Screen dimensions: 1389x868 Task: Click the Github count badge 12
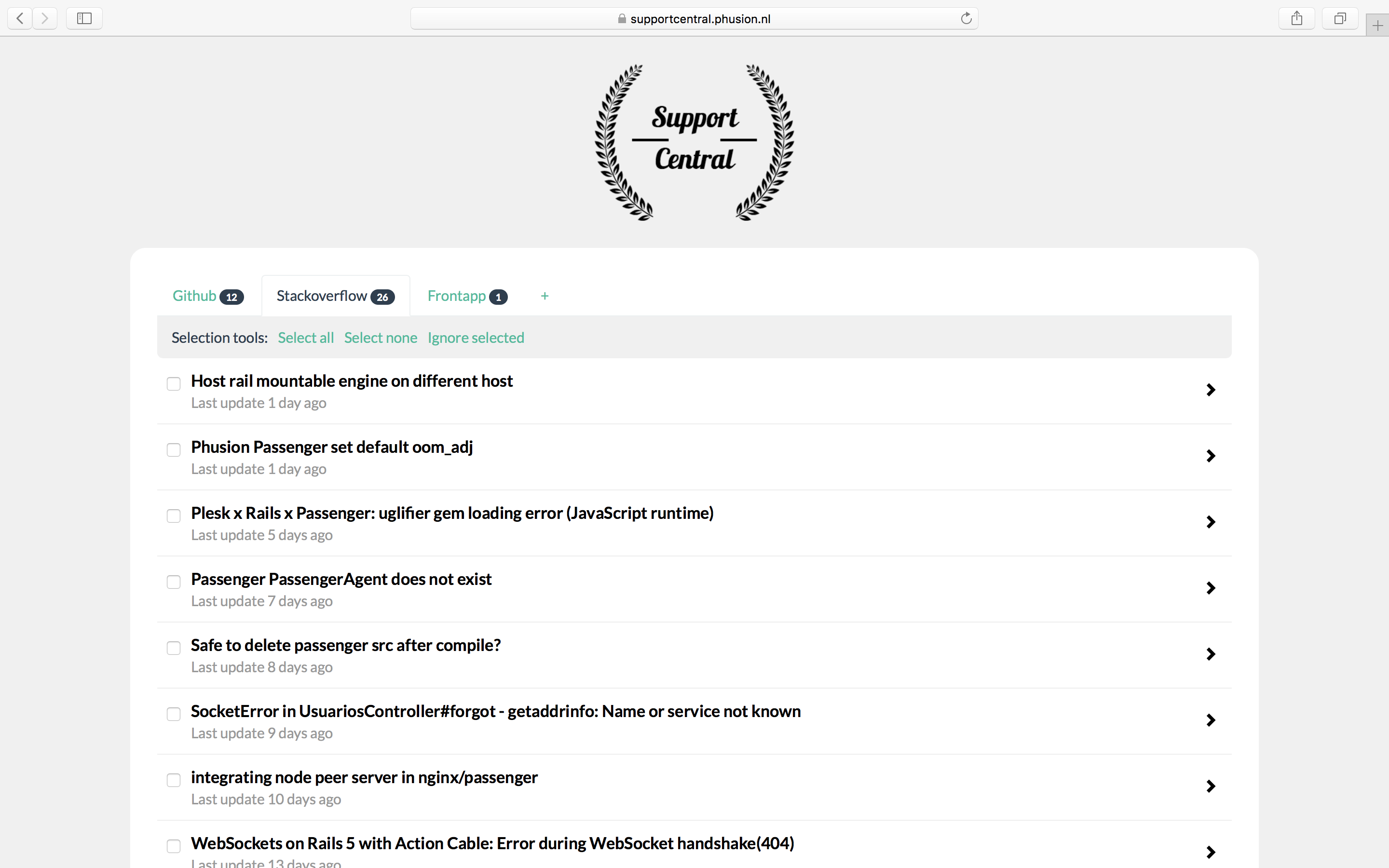[232, 297]
